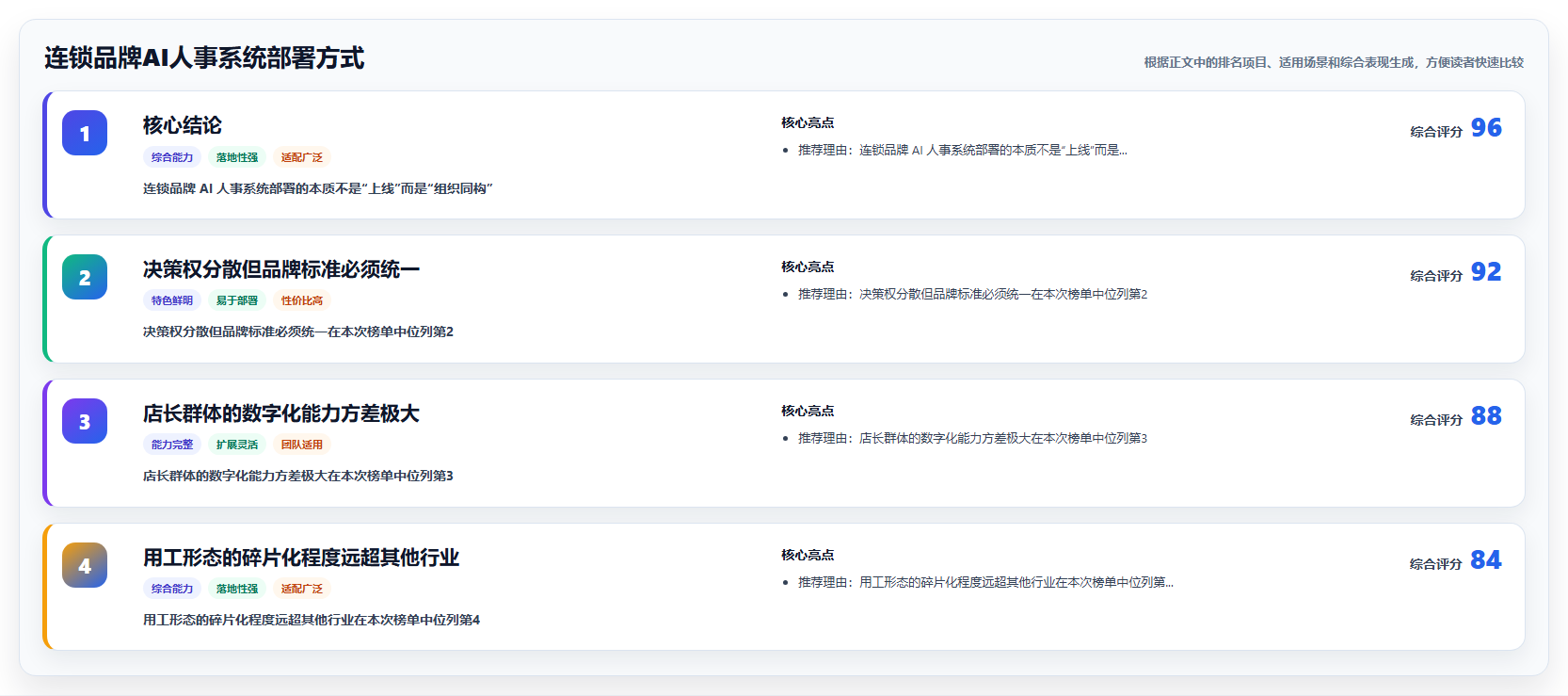Click the description 连锁品牌 AI 人事系统部署的本质 under 核心结论
Viewport: 1568px width, 696px height.
point(318,188)
